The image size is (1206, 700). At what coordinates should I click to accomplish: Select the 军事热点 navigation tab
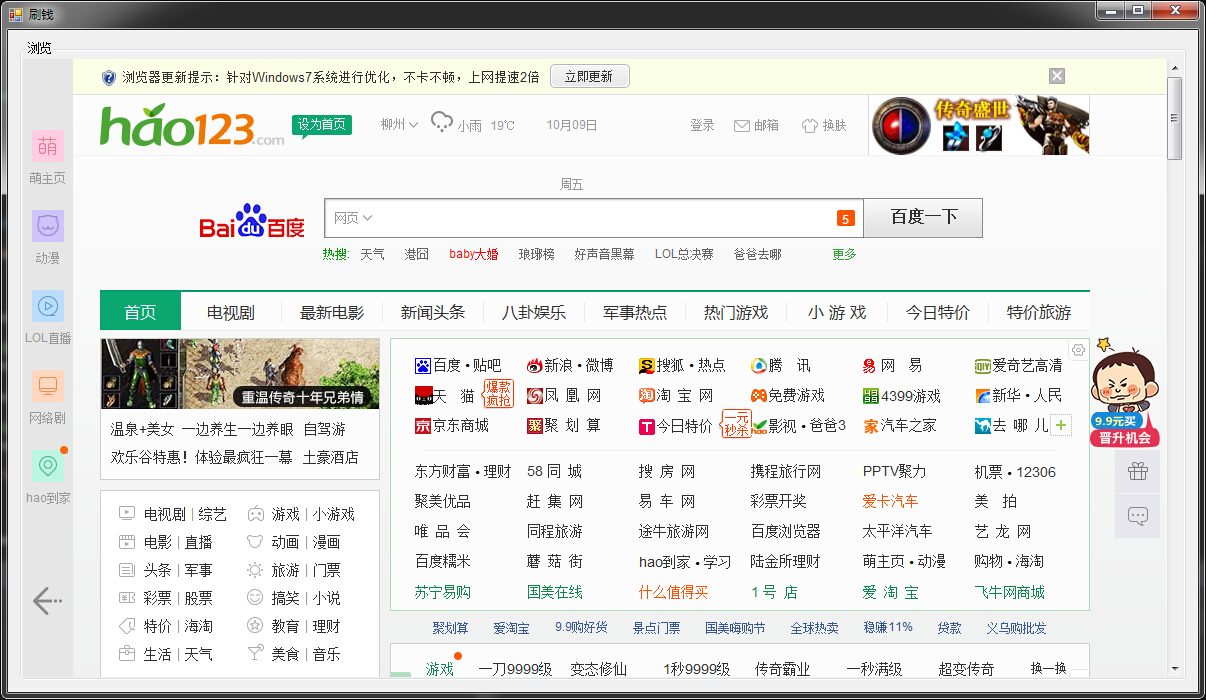point(635,312)
